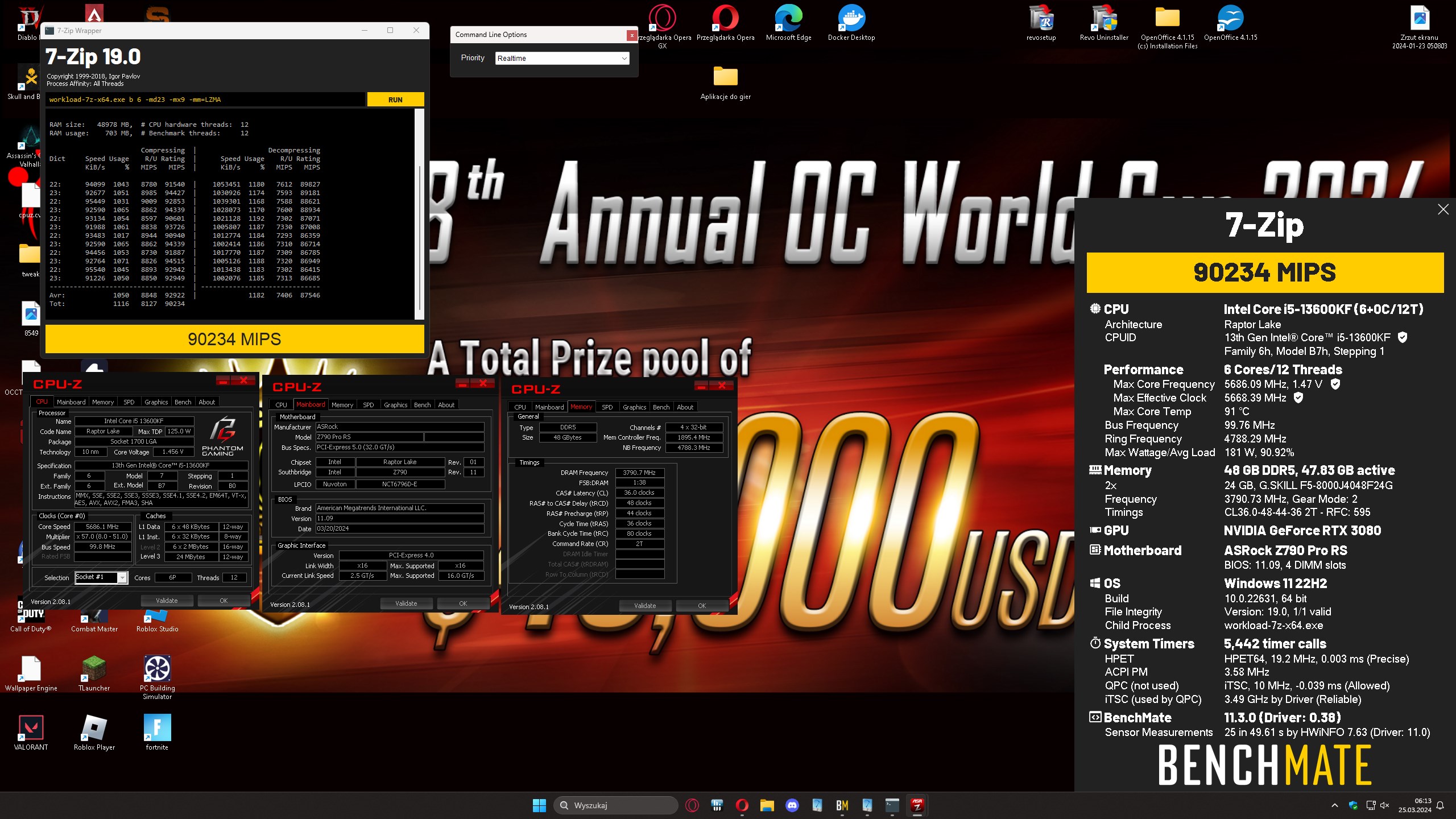
Task: Launch Call of Duty from the desktop
Action: tap(31, 615)
